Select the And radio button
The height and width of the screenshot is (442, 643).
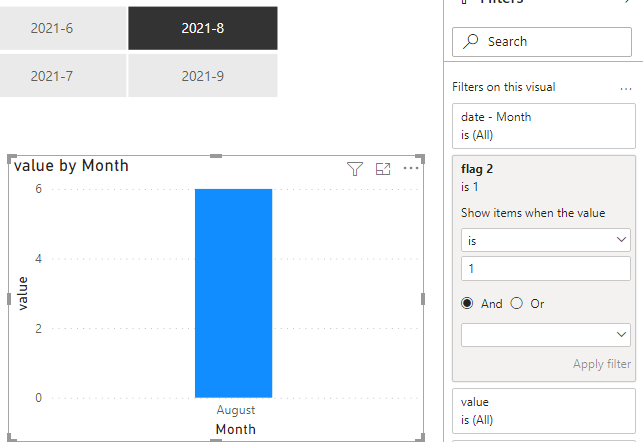467,303
